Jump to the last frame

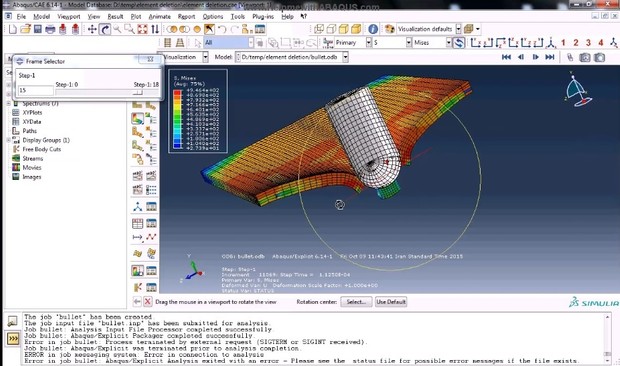click(x=550, y=57)
